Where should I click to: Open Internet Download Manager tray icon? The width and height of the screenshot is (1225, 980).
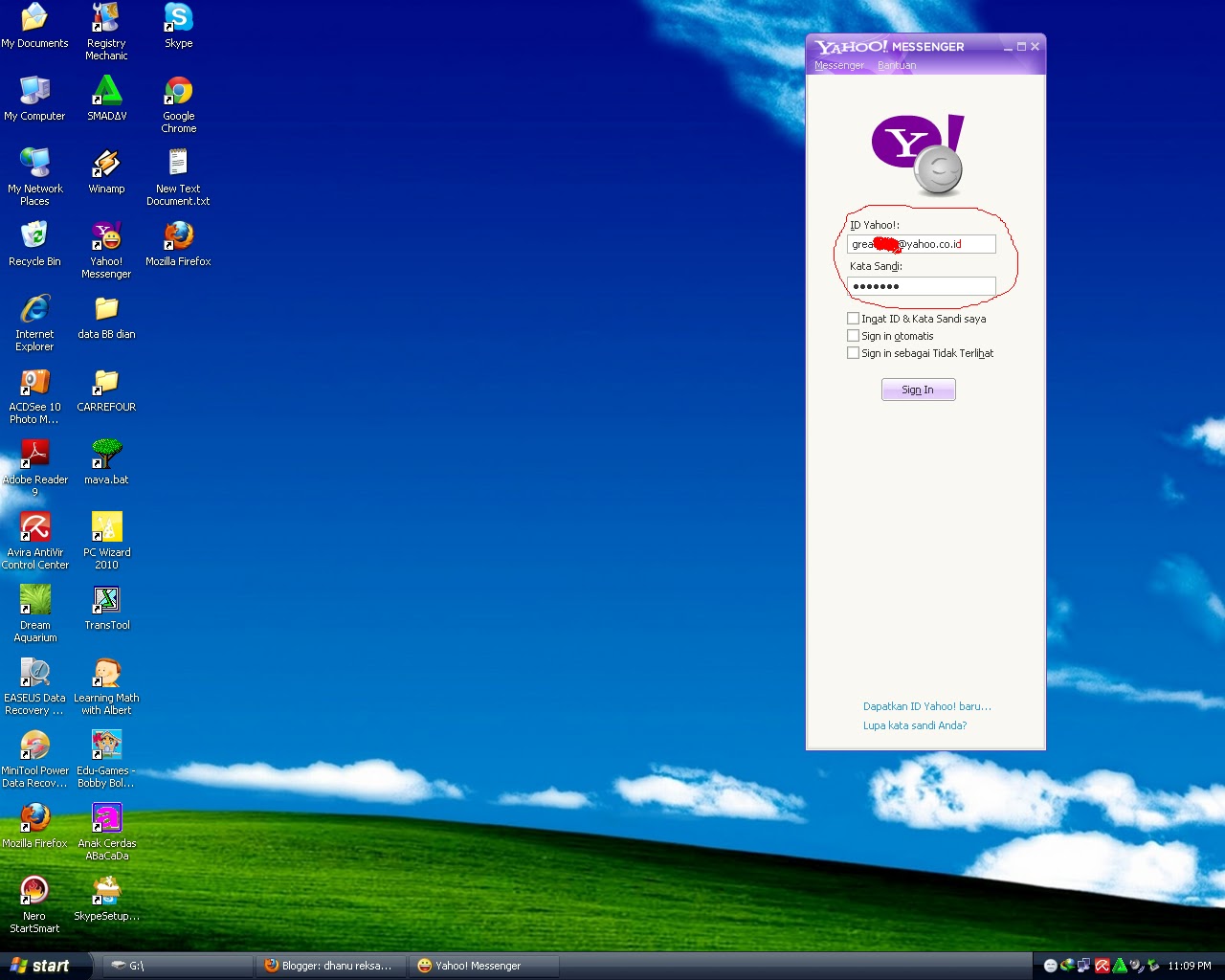coord(1067,966)
